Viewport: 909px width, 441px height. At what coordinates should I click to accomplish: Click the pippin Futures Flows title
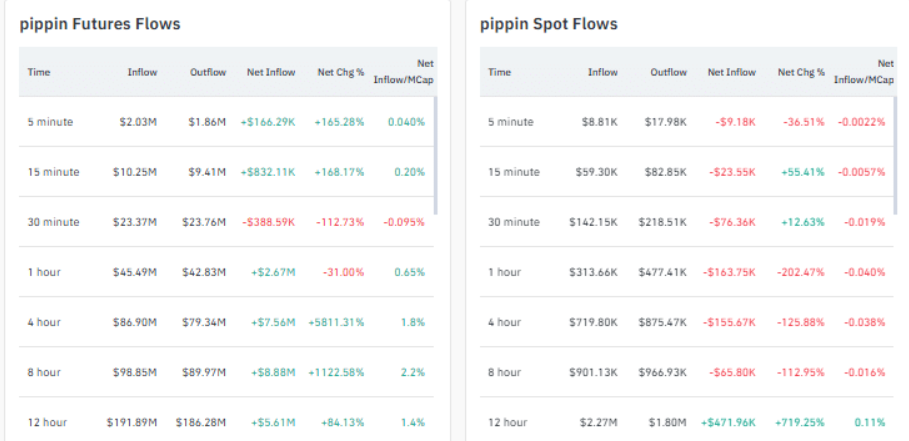click(100, 24)
